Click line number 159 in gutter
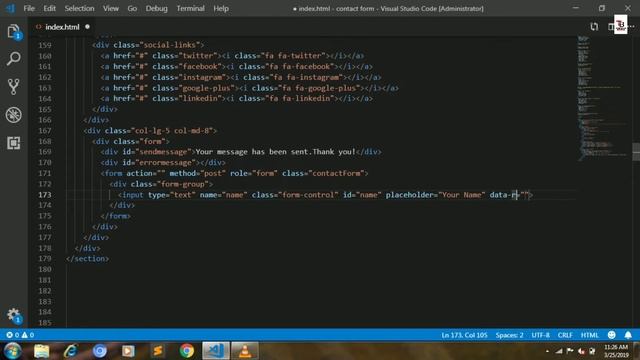The height and width of the screenshot is (360, 640). click(x=44, y=45)
